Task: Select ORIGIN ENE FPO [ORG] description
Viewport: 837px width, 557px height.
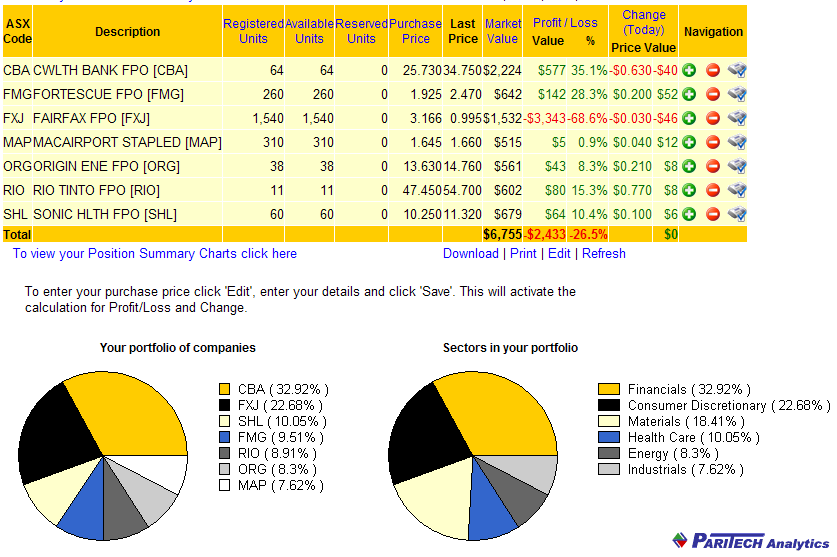Action: pyautogui.click(x=106, y=166)
